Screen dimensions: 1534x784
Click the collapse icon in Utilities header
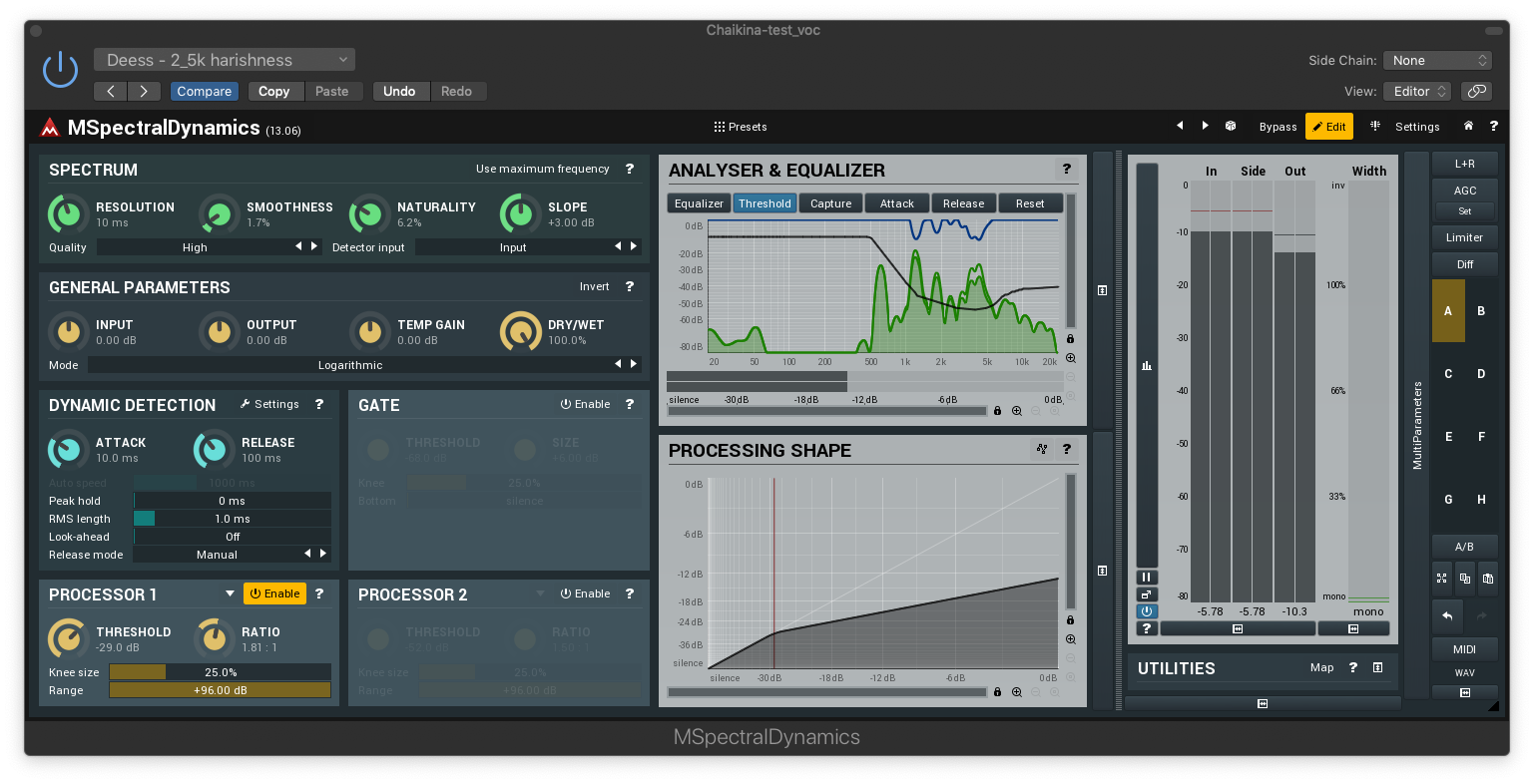pos(1377,667)
